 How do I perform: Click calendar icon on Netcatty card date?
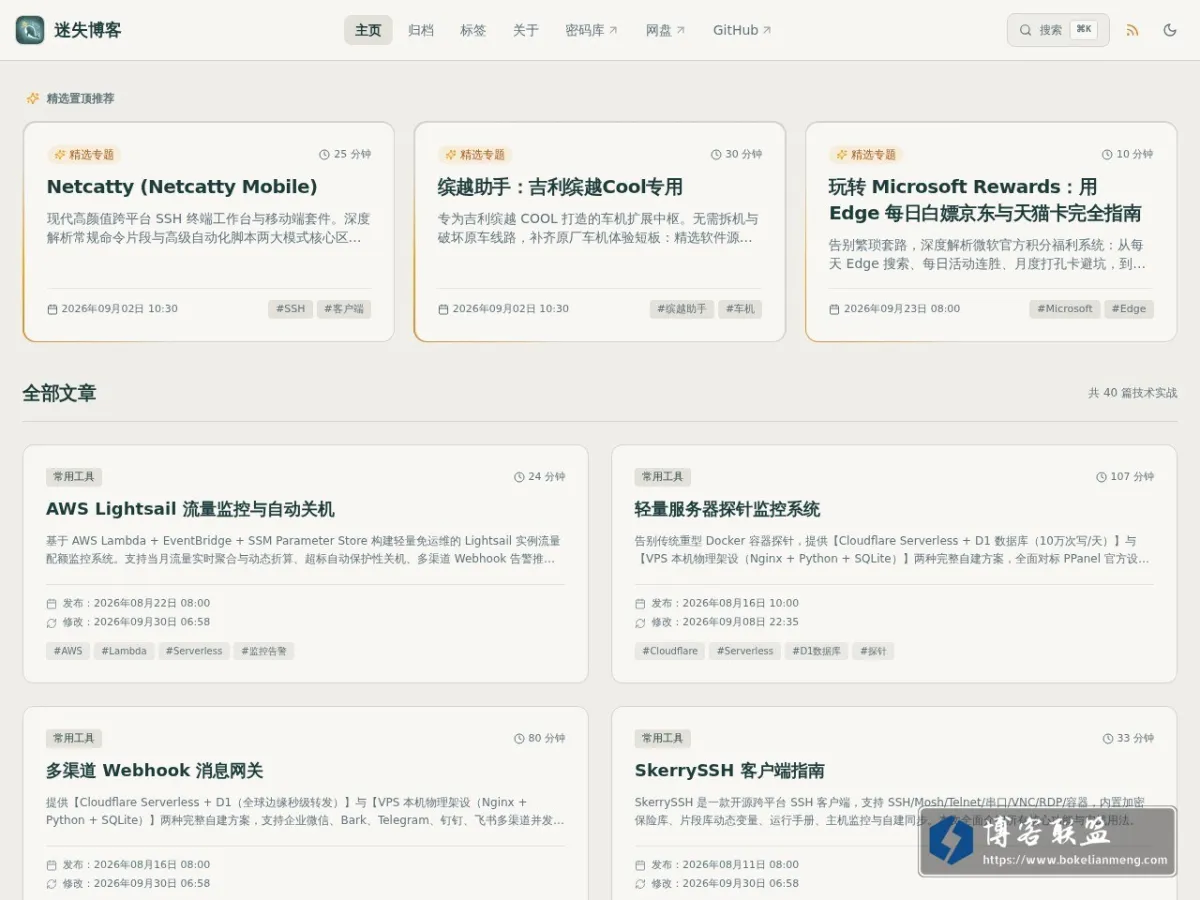click(x=52, y=309)
